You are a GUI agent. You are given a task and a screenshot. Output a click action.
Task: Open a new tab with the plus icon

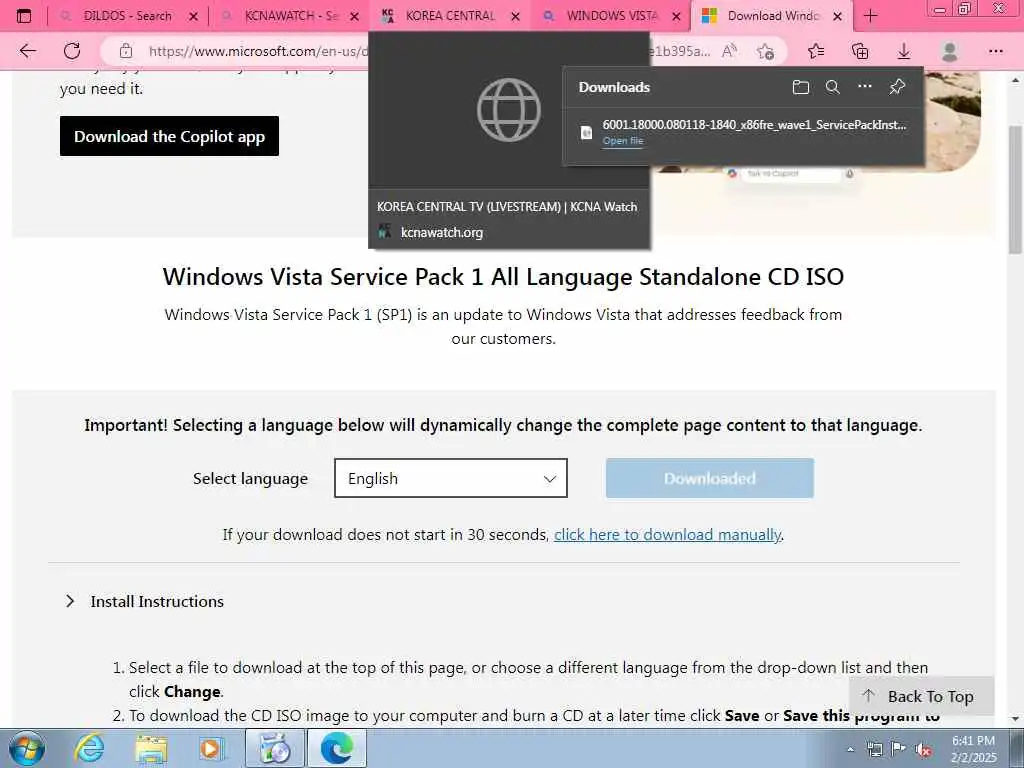click(x=871, y=16)
